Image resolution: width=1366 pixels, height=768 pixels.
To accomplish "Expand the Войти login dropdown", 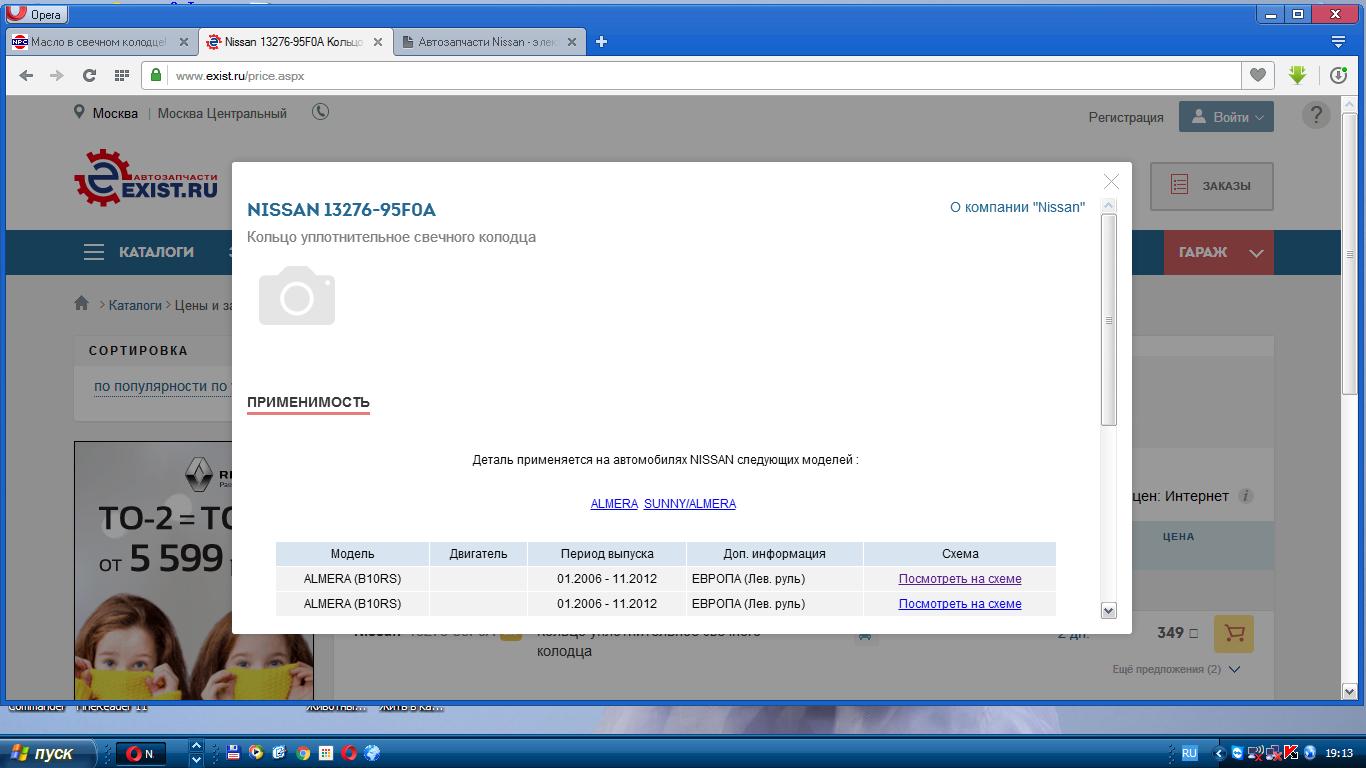I will tap(1226, 117).
